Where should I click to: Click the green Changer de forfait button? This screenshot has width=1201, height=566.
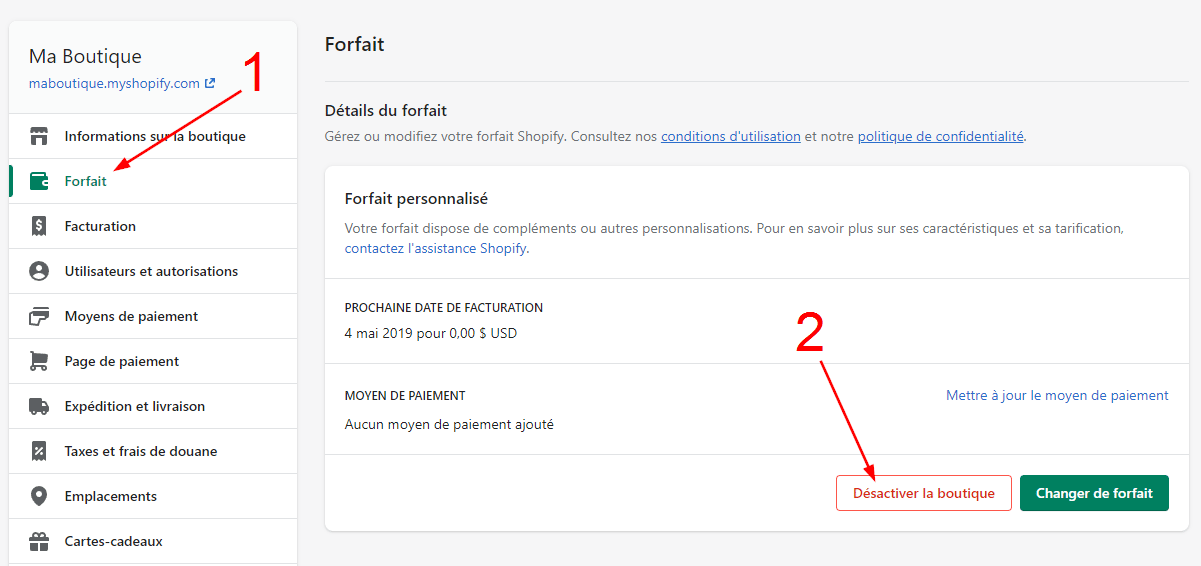pos(1094,493)
